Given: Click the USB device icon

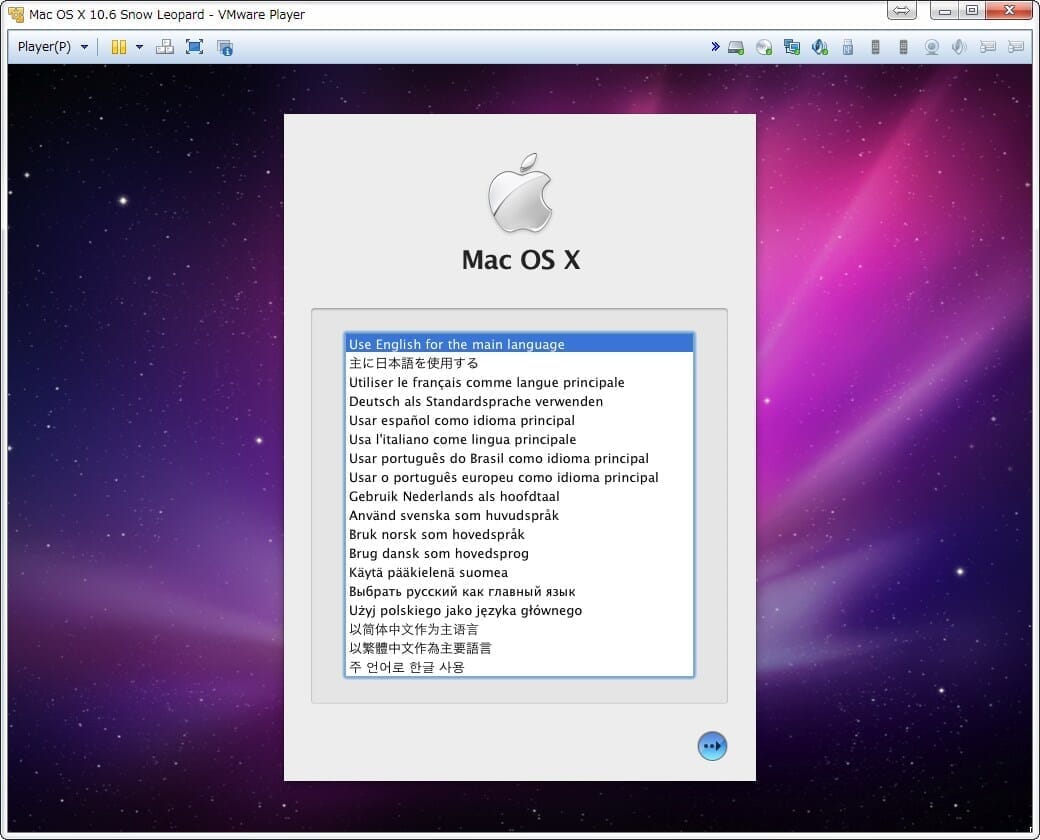Looking at the screenshot, I should [848, 47].
